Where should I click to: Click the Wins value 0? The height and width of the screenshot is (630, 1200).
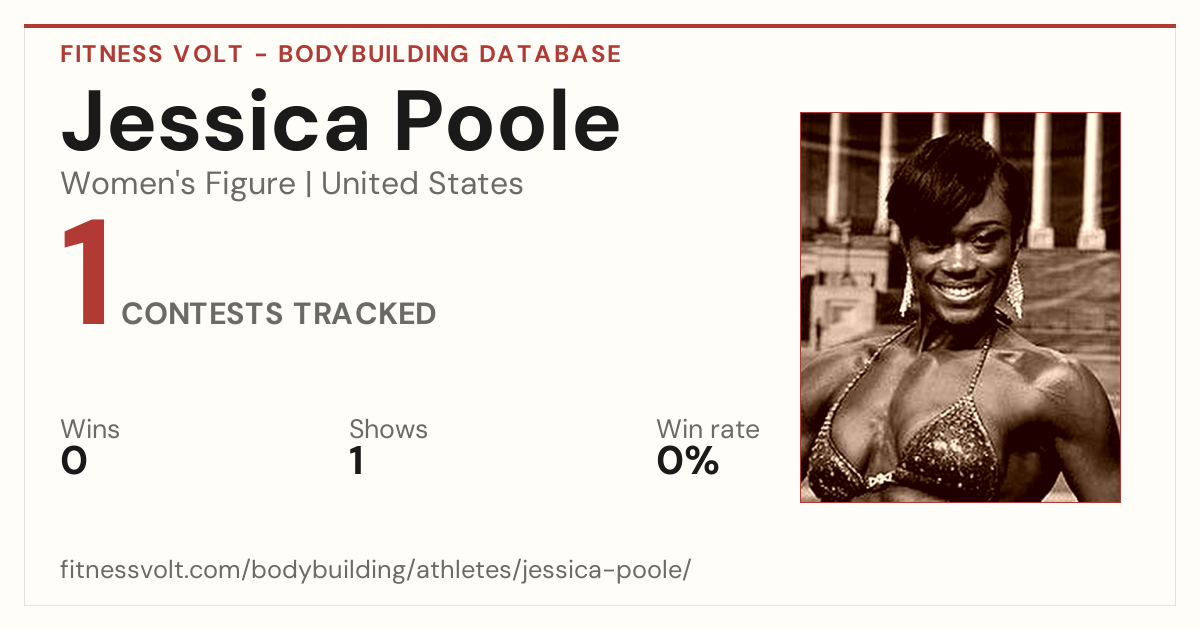point(74,461)
